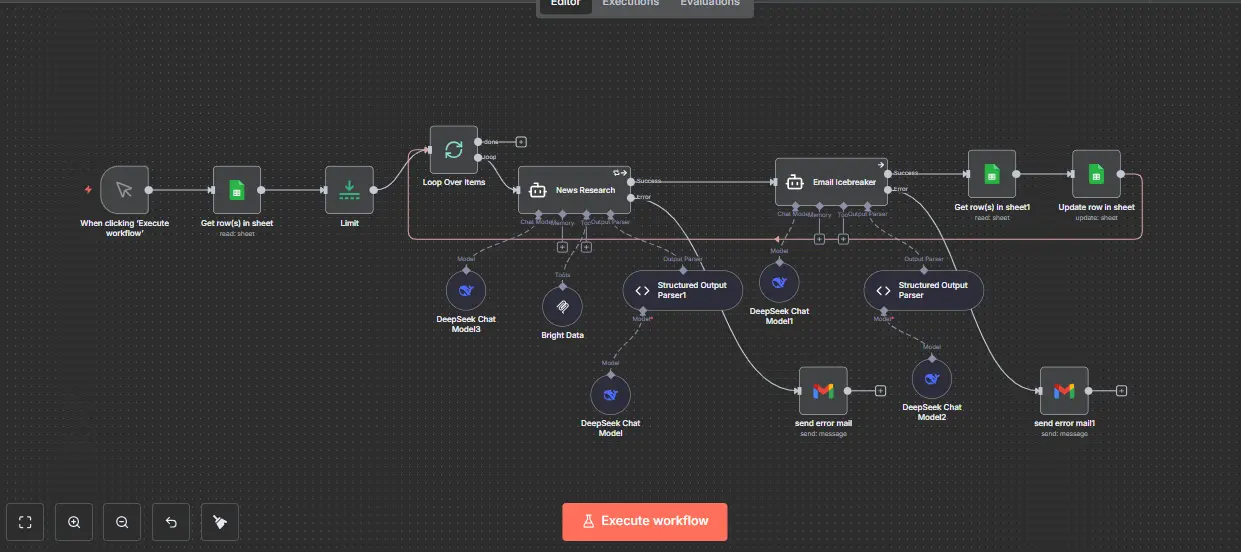Select the Email Icebreaker agent node
Screen dimensions: 1241x552
(x=831, y=182)
